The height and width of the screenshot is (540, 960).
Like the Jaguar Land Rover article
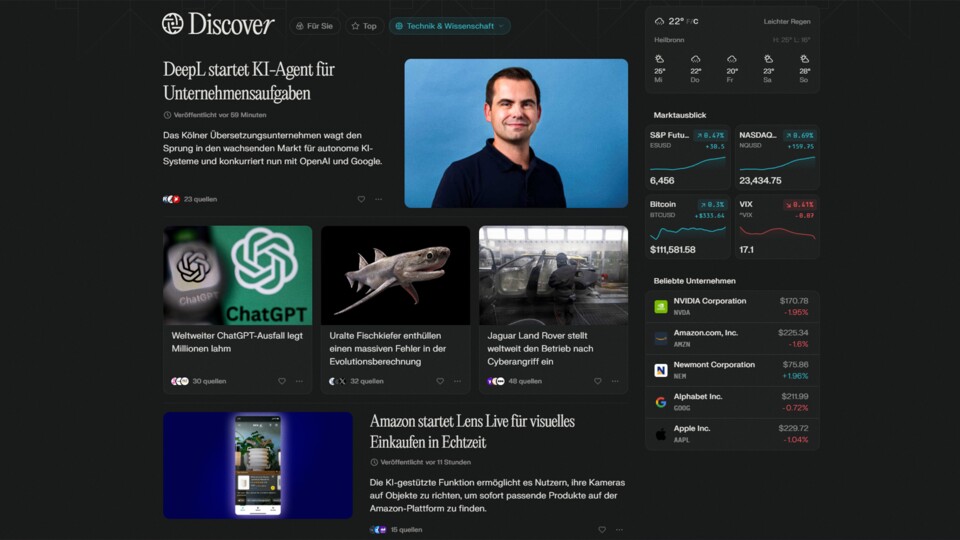tap(598, 381)
